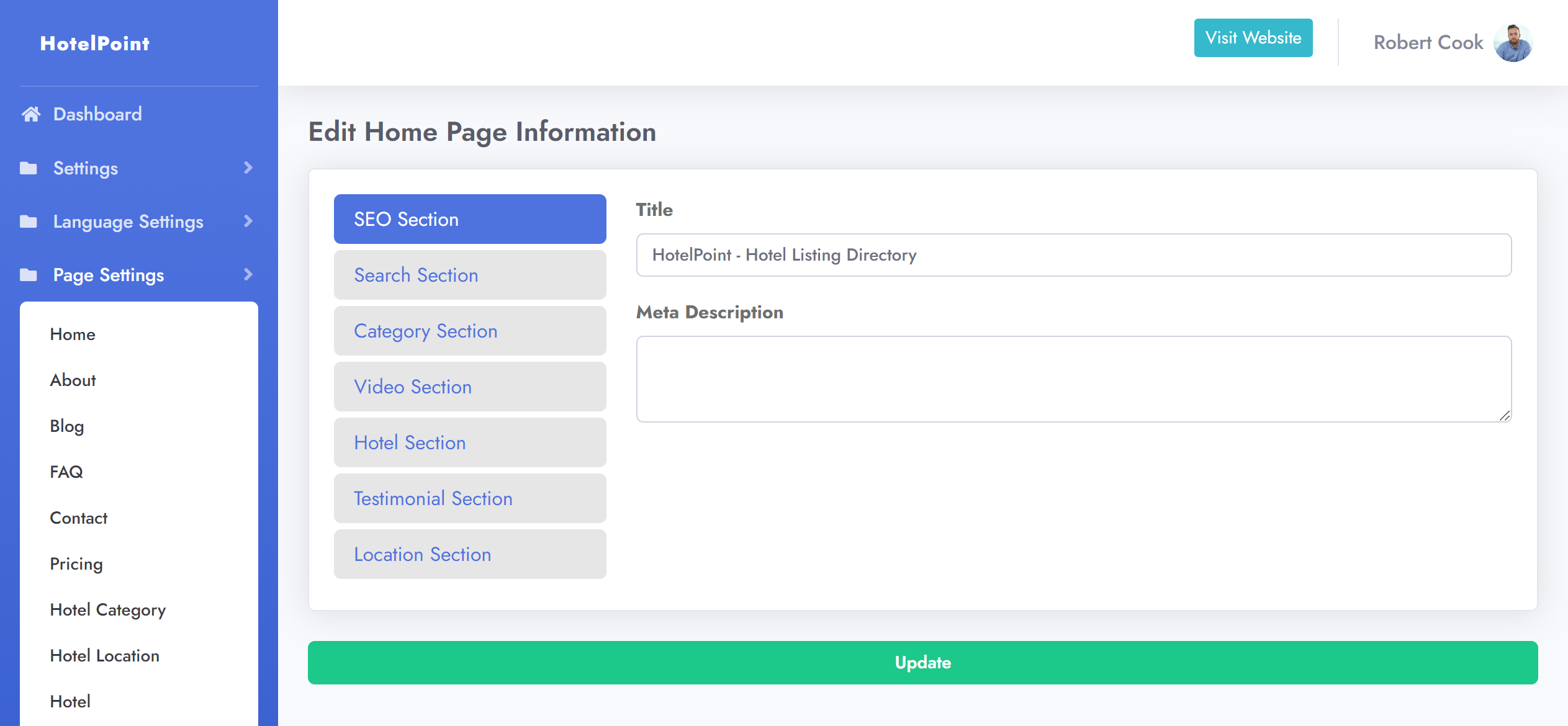The image size is (1568, 726).
Task: Grab the Meta Description resize handle
Action: [x=1504, y=416]
